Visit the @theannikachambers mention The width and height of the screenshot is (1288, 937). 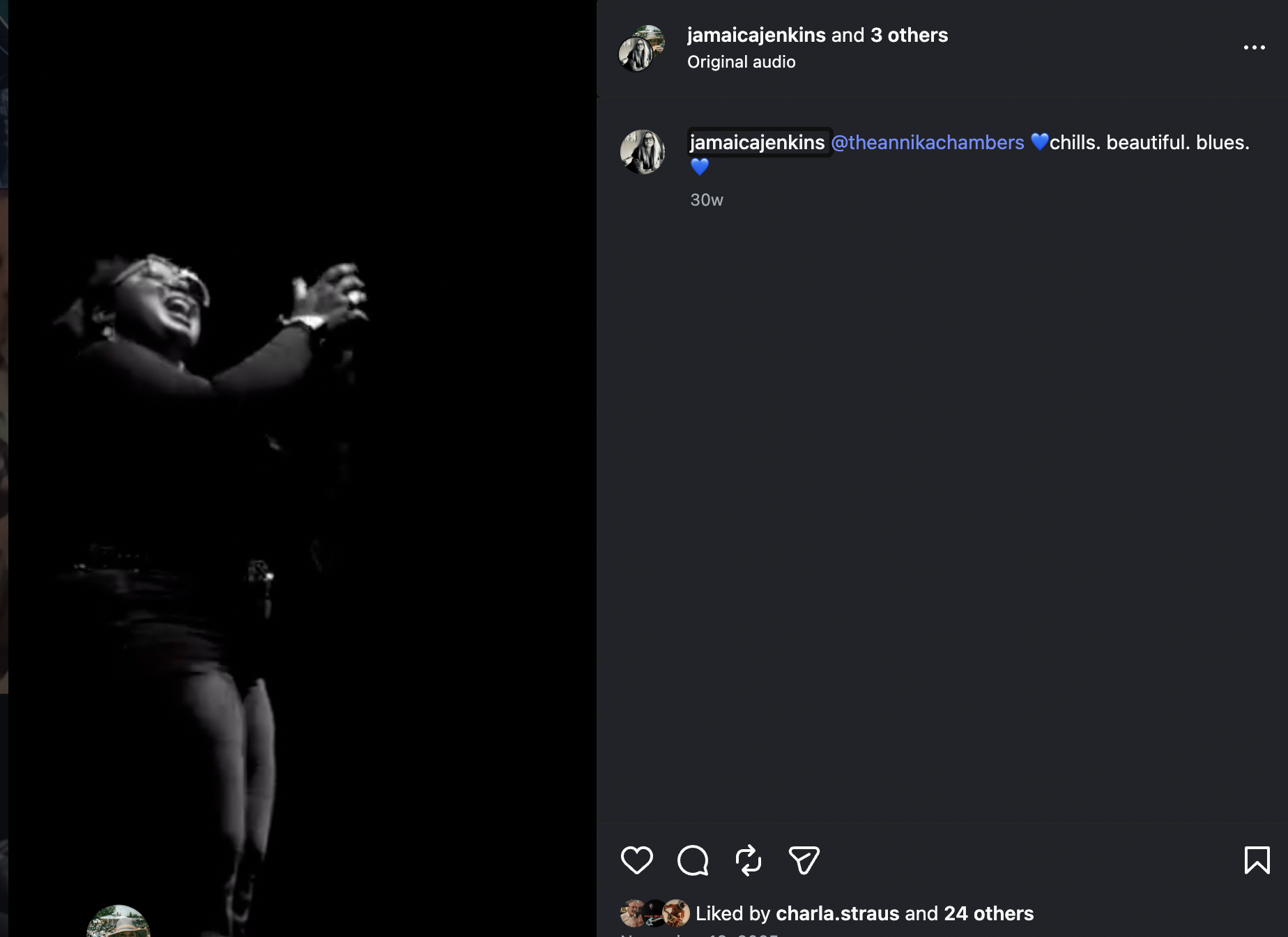pyautogui.click(x=927, y=142)
